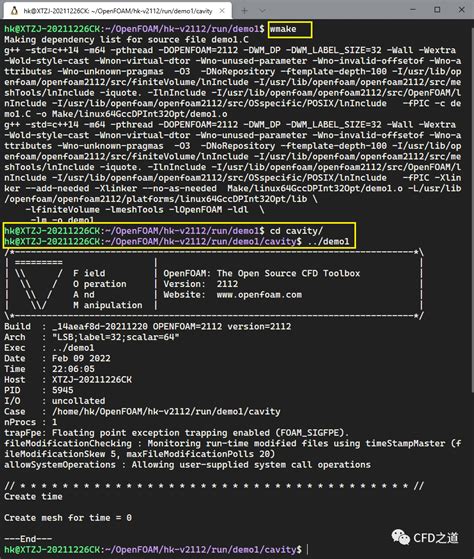Close the terminal window
This screenshot has height=559, width=474.
pos(462,10)
